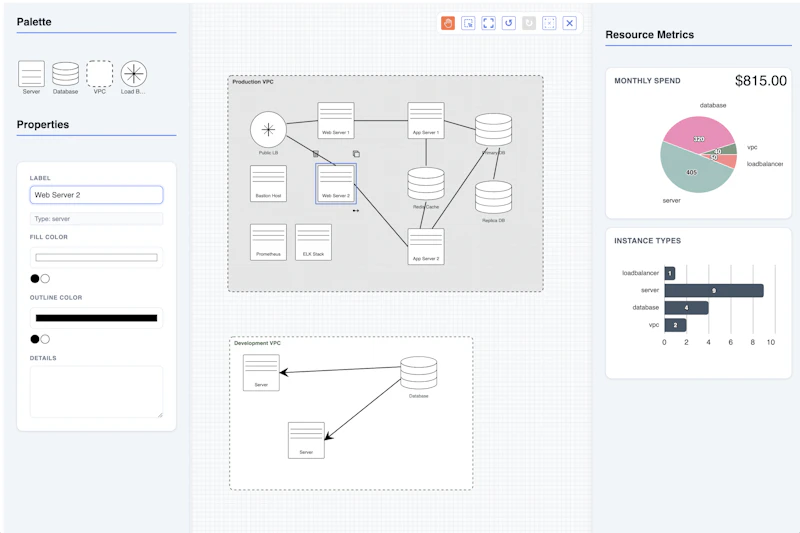Choose white preset under Fill Color
800x533 pixels.
point(45,278)
